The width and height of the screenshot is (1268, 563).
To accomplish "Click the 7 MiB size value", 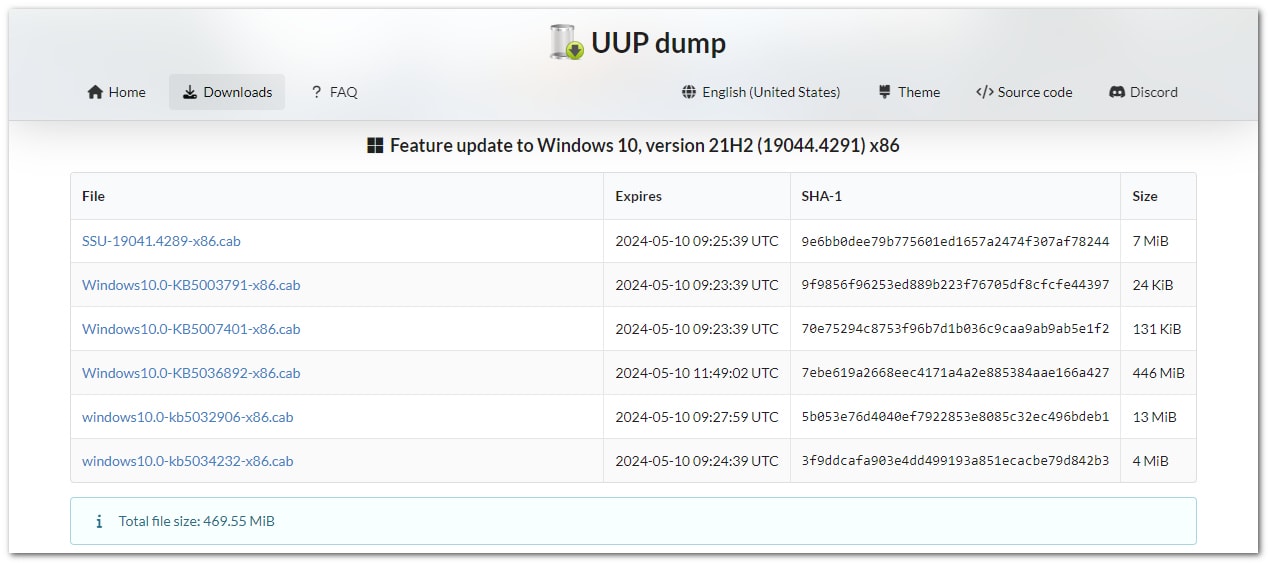I will (1150, 241).
